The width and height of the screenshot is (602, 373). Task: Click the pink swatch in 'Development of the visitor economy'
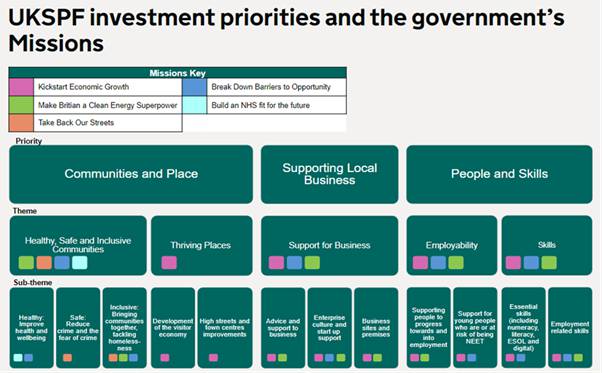(165, 358)
